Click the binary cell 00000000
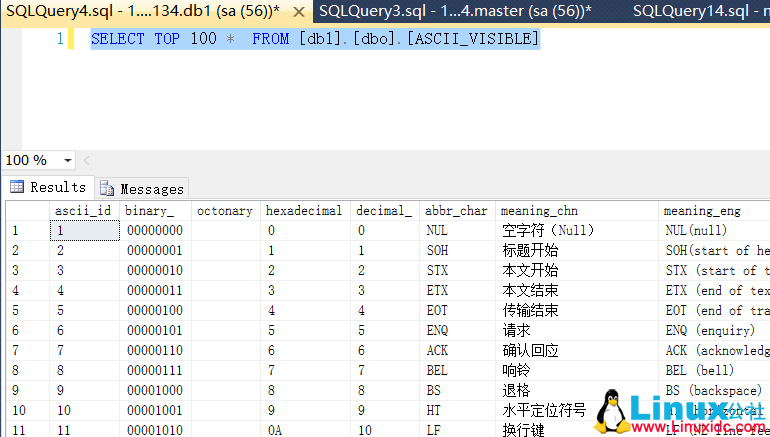Image resolution: width=770 pixels, height=437 pixels. (x=155, y=230)
